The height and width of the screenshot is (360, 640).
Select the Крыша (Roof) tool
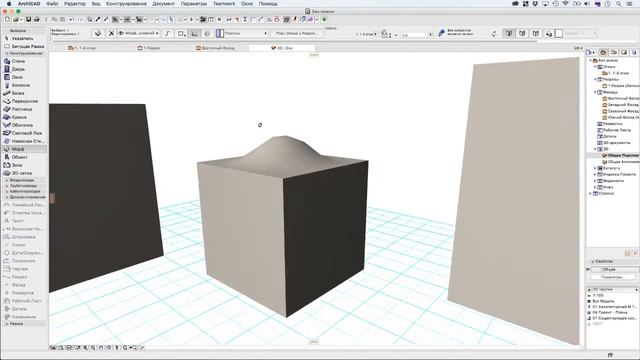click(24, 117)
